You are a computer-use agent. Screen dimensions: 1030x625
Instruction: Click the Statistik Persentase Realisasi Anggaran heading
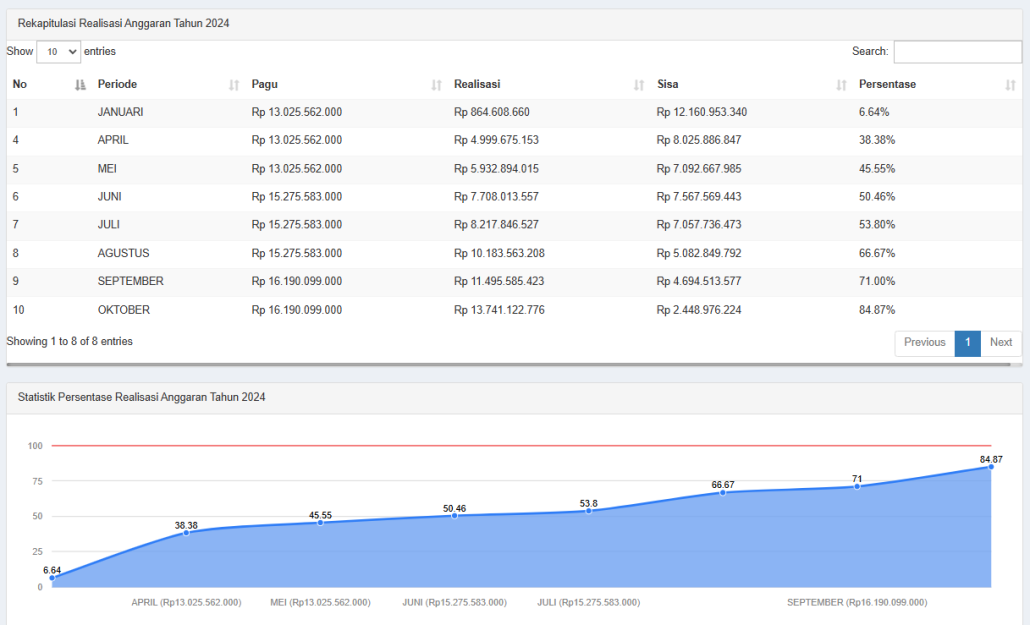(141, 397)
